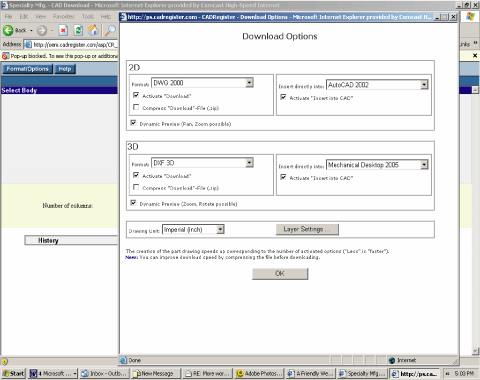Open Adobe Photoshop from the taskbar
The image size is (480, 380).
(259, 373)
